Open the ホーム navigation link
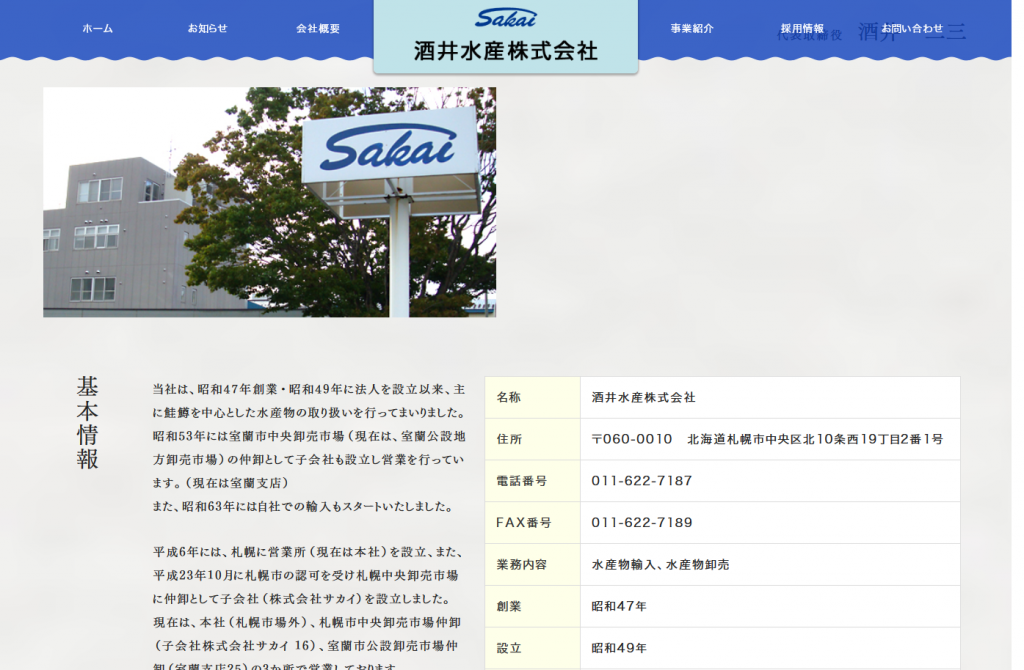The width and height of the screenshot is (1024, 670). pyautogui.click(x=97, y=29)
